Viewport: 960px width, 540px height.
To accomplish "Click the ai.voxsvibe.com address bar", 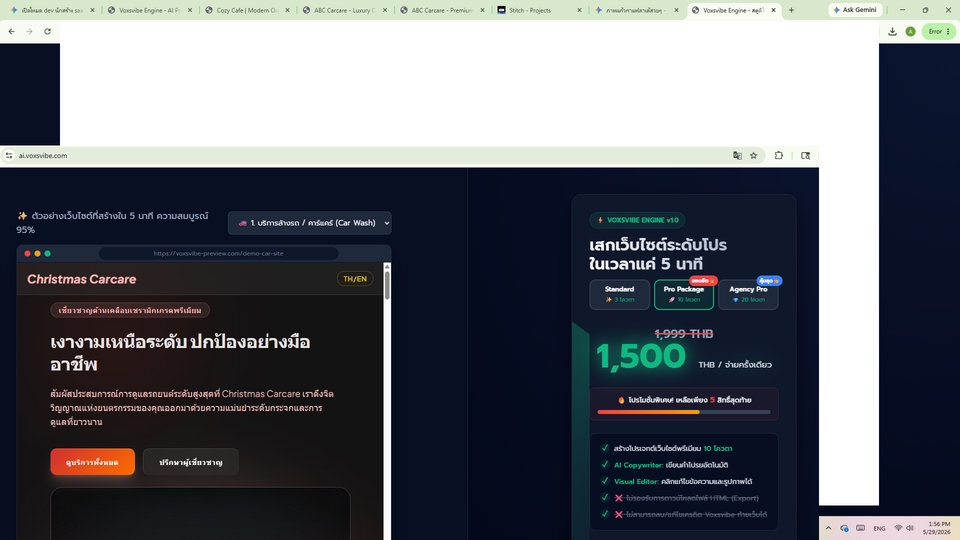I will [x=367, y=156].
